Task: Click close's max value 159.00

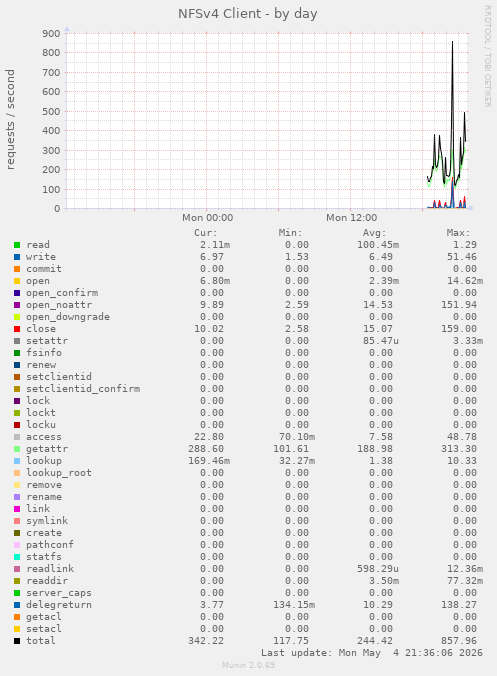Action: [459, 329]
